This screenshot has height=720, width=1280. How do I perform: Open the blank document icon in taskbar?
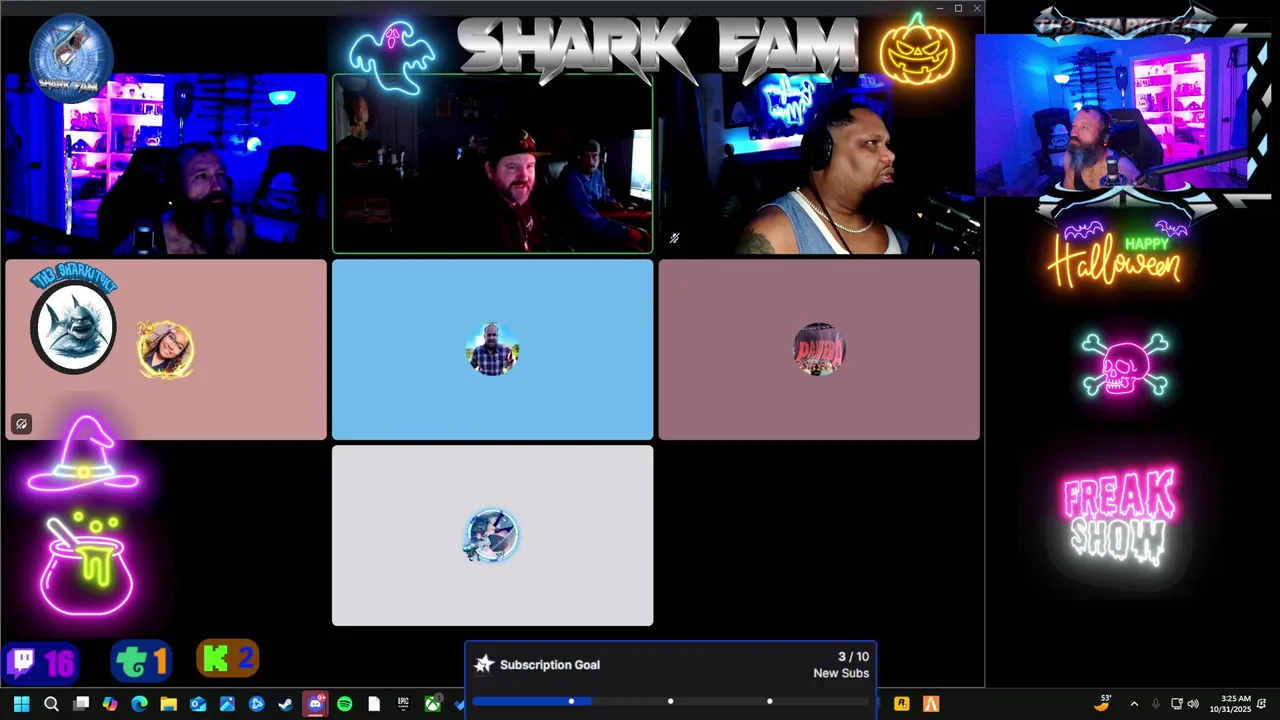pyautogui.click(x=374, y=704)
